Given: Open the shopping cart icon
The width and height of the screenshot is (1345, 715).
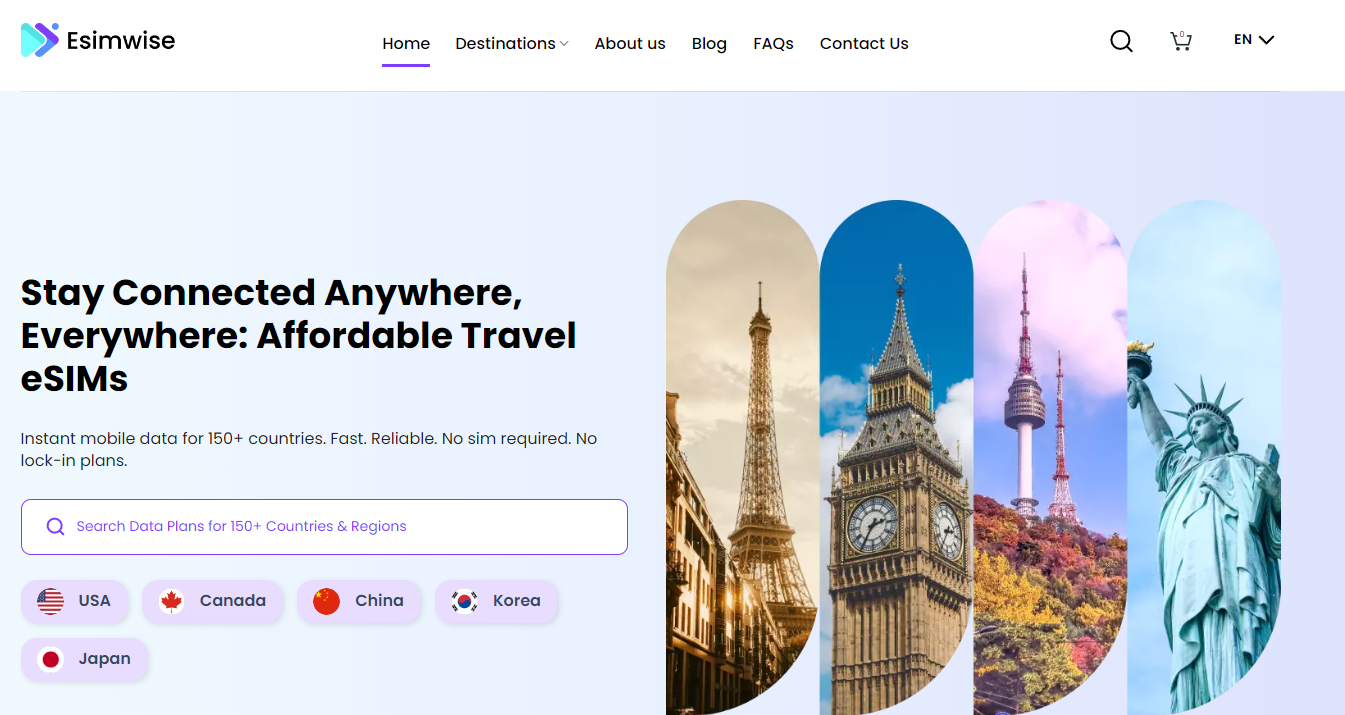Looking at the screenshot, I should (x=1181, y=41).
